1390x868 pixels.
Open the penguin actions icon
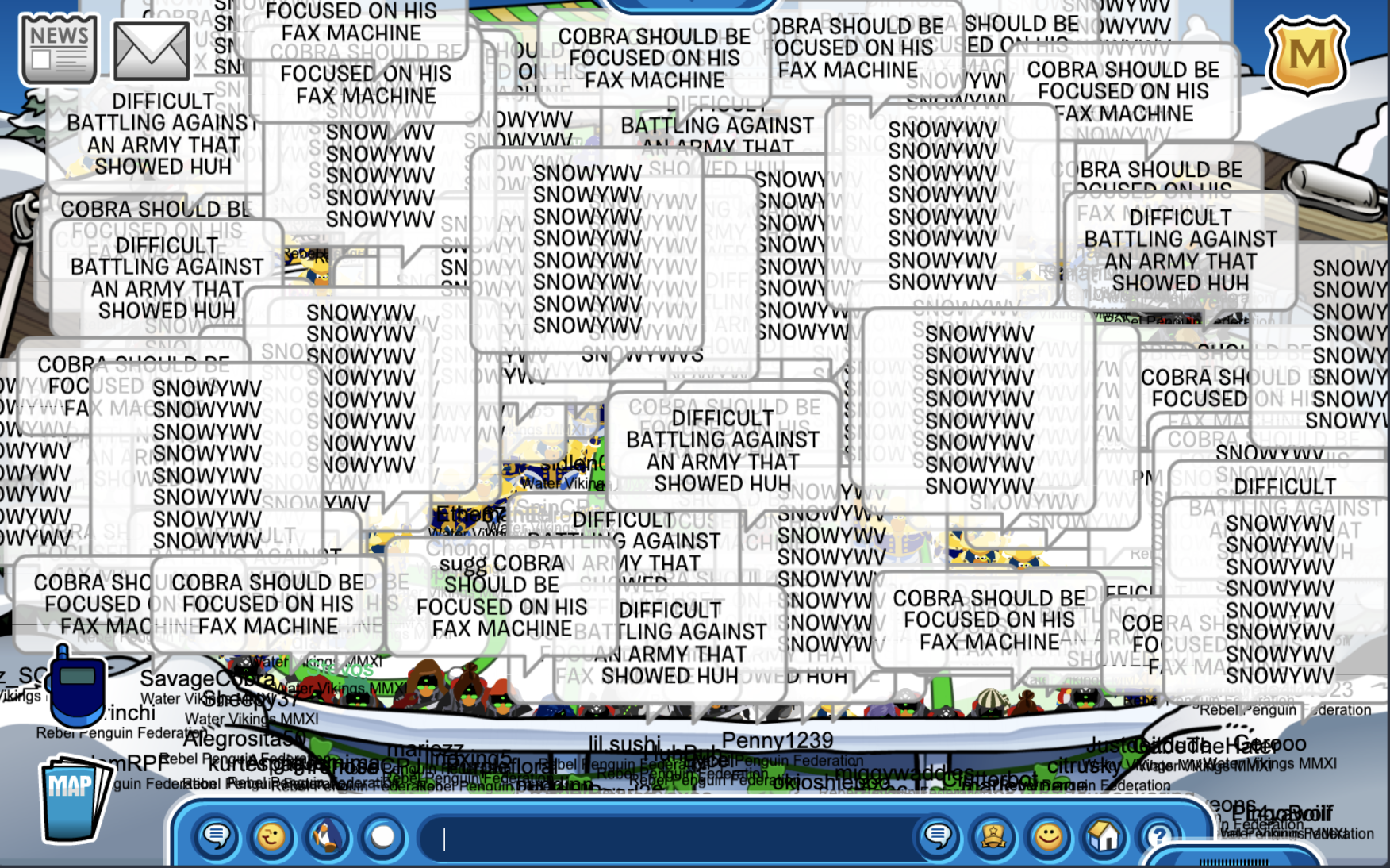(326, 836)
